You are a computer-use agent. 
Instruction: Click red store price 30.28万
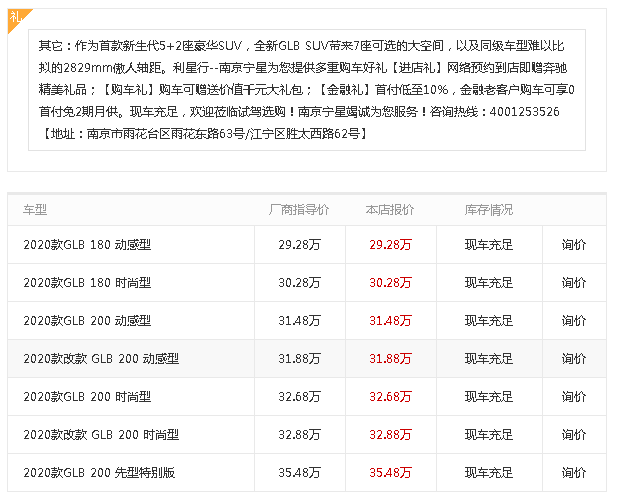[x=390, y=283]
